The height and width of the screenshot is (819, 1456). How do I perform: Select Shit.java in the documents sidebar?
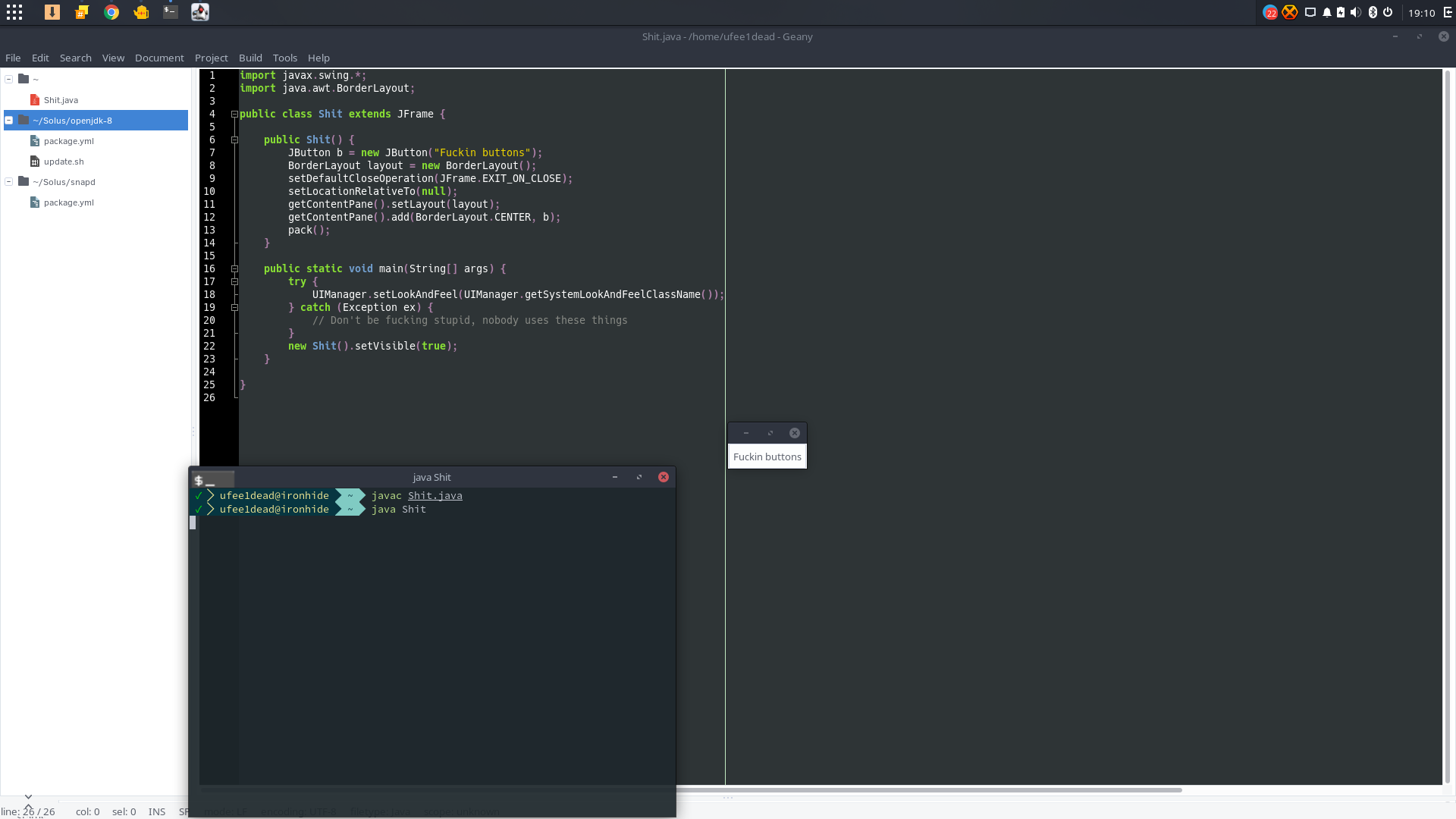coord(61,100)
